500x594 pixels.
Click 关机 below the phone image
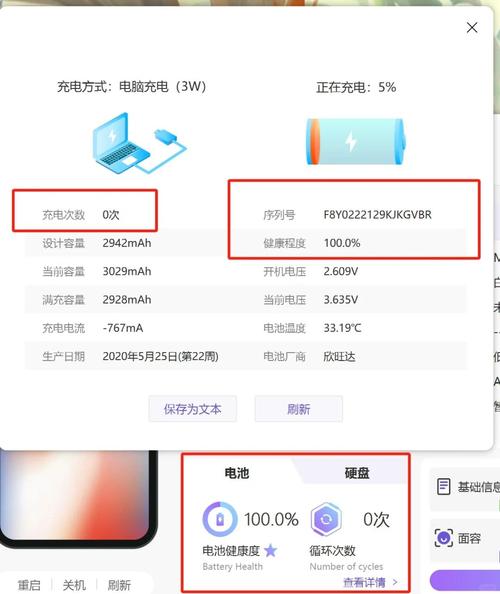(74, 585)
